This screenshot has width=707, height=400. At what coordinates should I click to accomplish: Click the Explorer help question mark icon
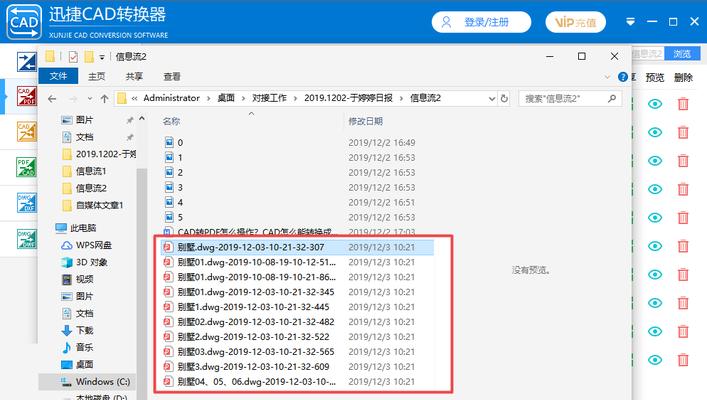click(x=623, y=77)
